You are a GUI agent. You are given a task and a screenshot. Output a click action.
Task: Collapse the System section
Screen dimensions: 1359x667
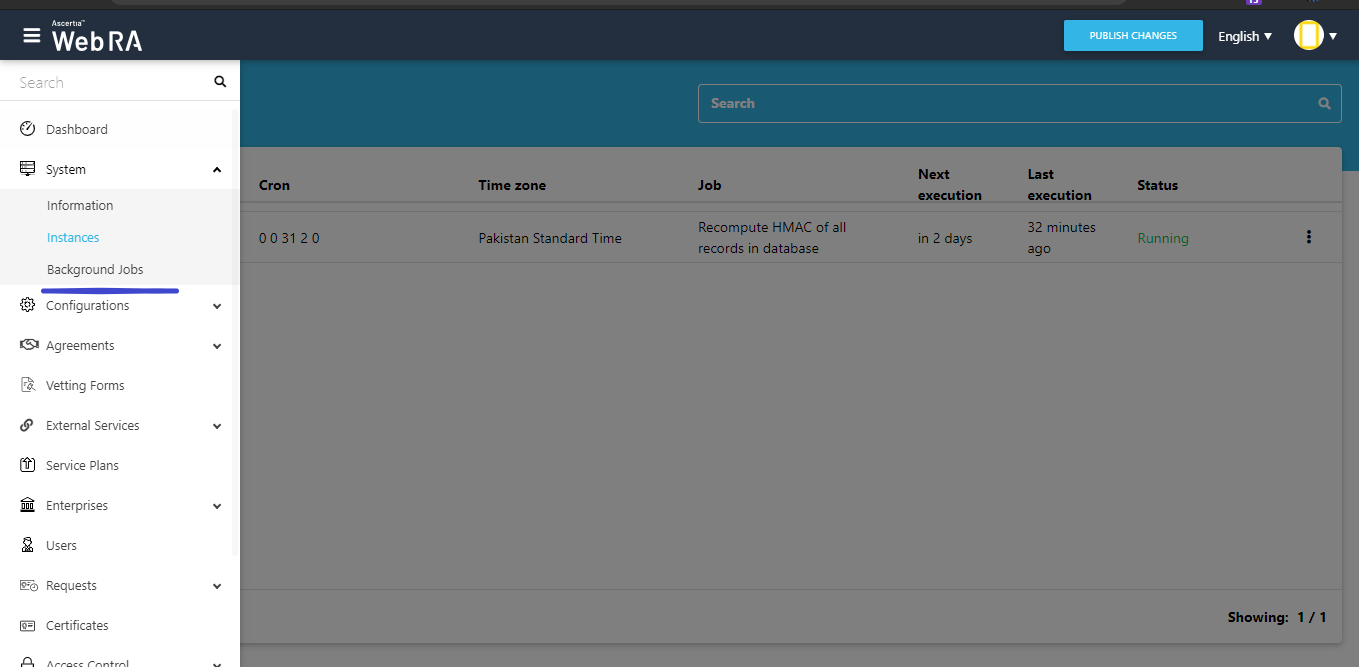[x=217, y=170]
